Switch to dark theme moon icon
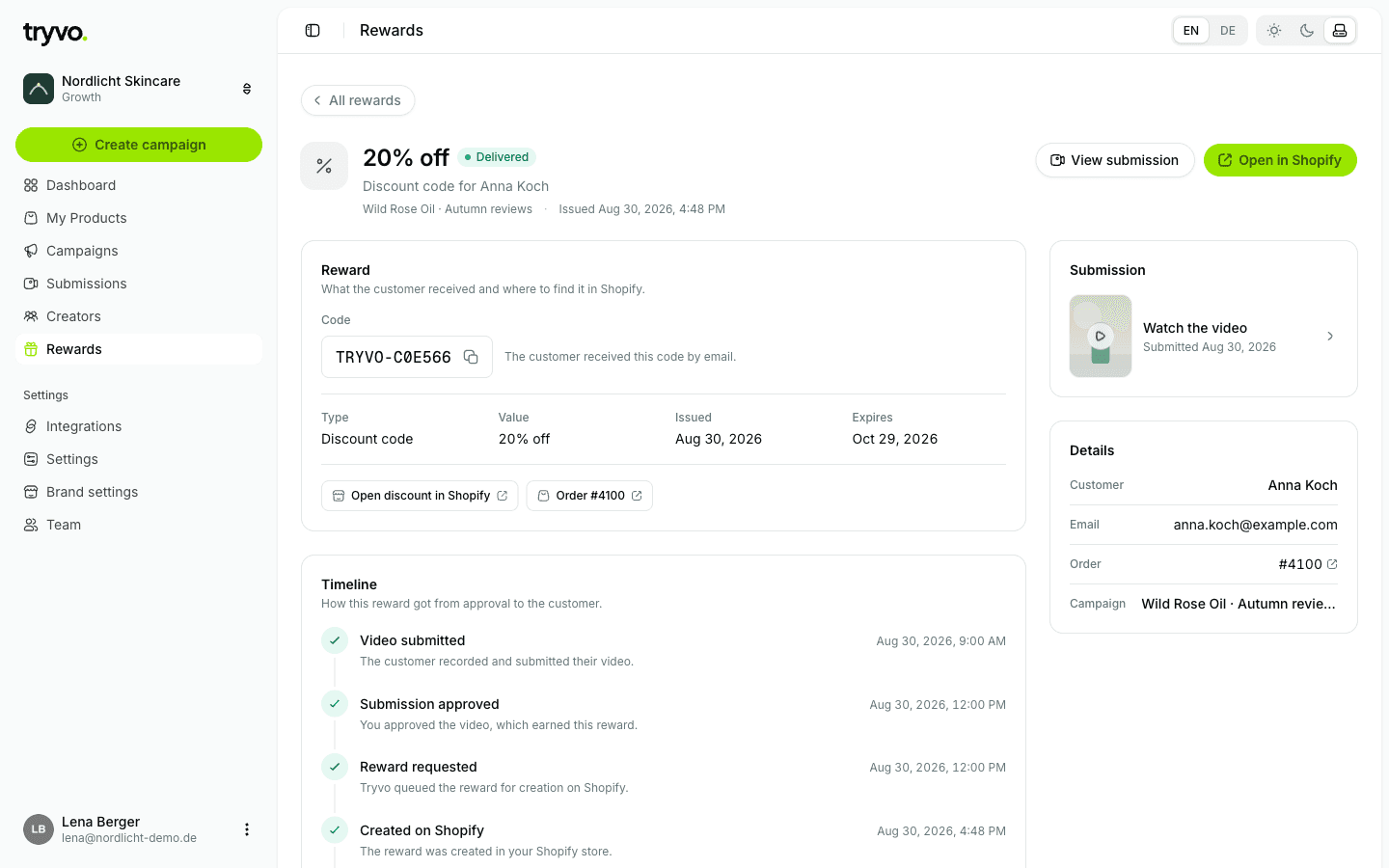 pyautogui.click(x=1307, y=31)
